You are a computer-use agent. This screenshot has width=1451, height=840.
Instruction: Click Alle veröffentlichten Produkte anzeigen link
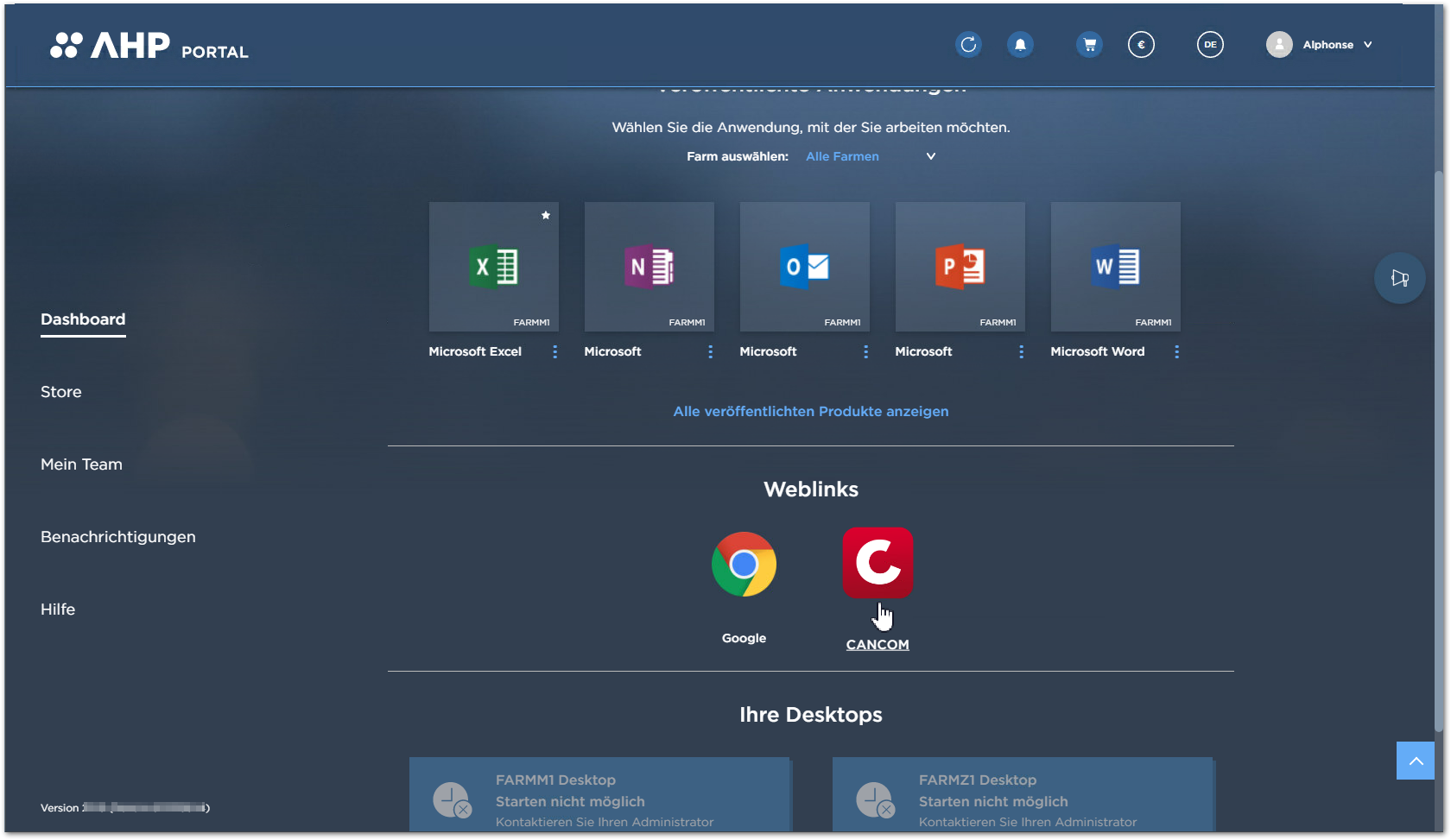tap(811, 411)
